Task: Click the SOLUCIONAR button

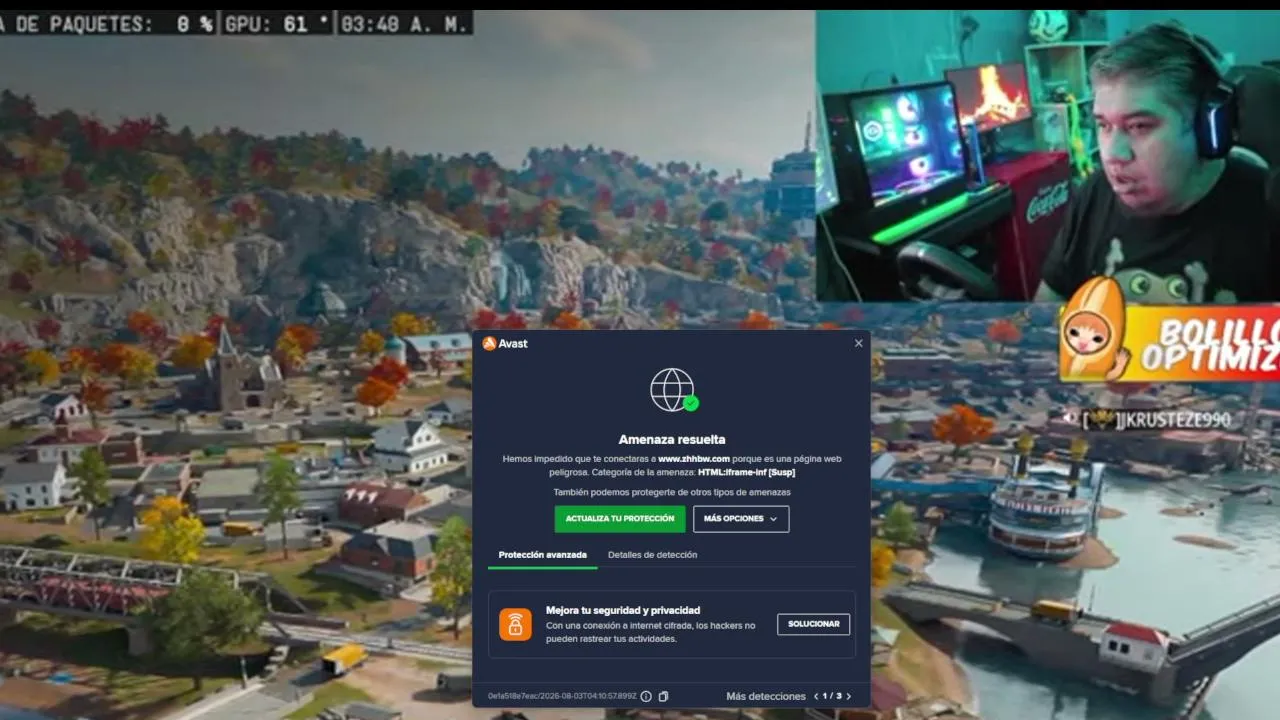Action: 813,624
